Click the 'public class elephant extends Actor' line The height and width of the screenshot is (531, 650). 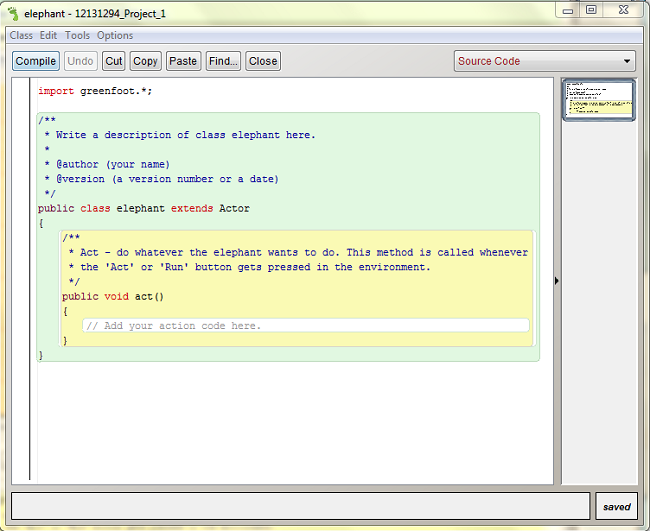point(143,208)
